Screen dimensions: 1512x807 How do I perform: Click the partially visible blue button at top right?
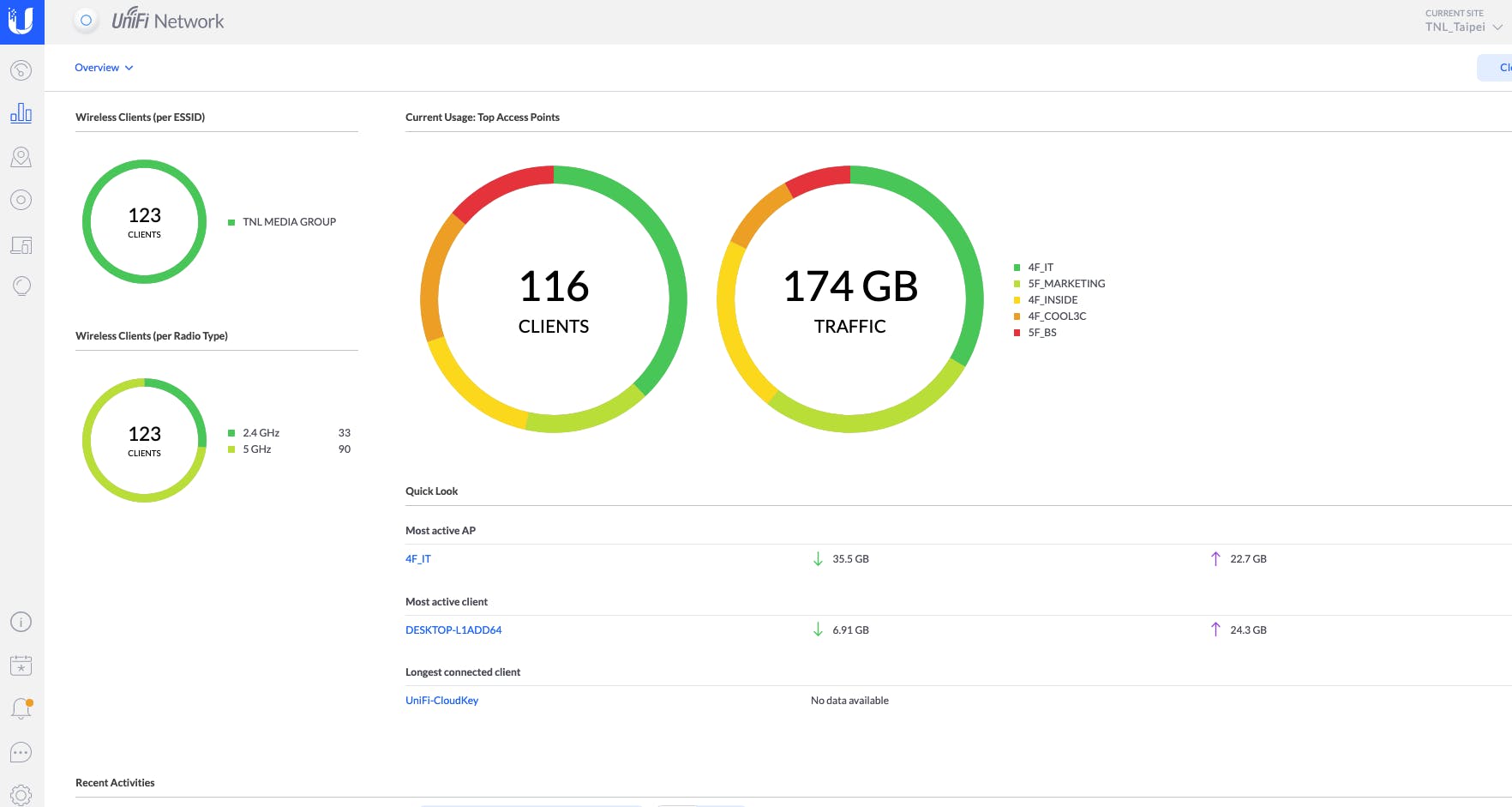coord(1495,68)
